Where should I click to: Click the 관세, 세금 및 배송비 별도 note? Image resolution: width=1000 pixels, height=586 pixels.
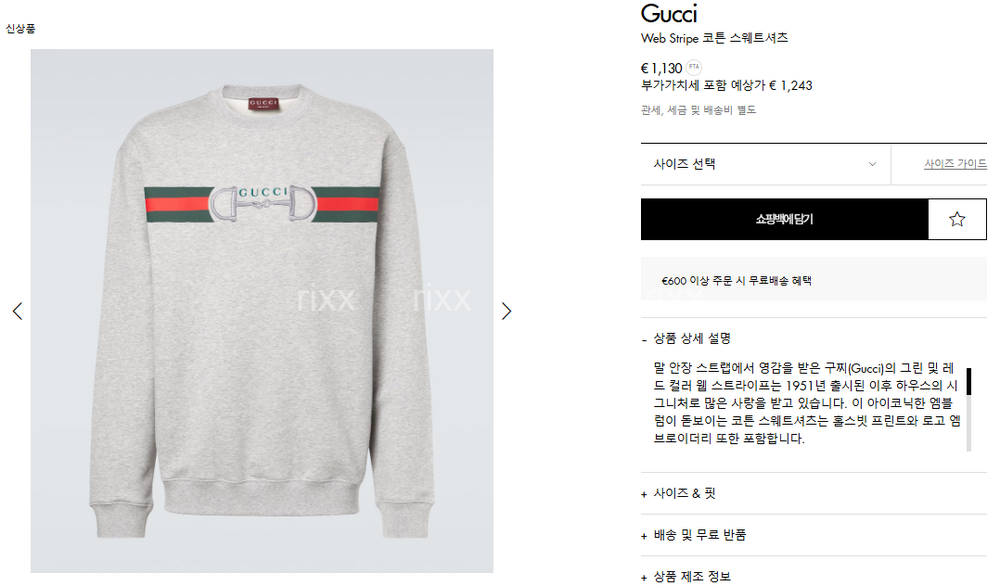698,110
